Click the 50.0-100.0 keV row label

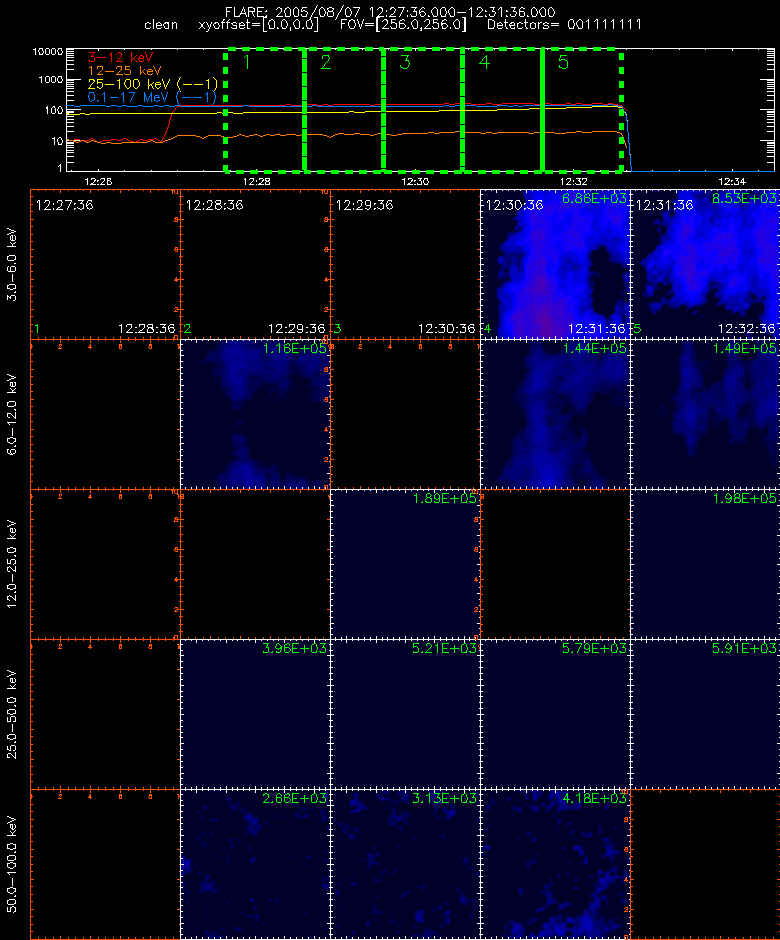(13, 865)
